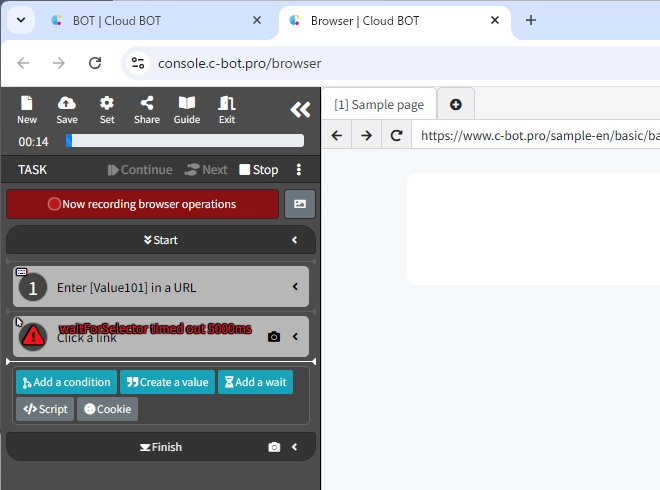Open Chrome tab list dropdown arrow
This screenshot has width=660, height=490.
click(20, 20)
